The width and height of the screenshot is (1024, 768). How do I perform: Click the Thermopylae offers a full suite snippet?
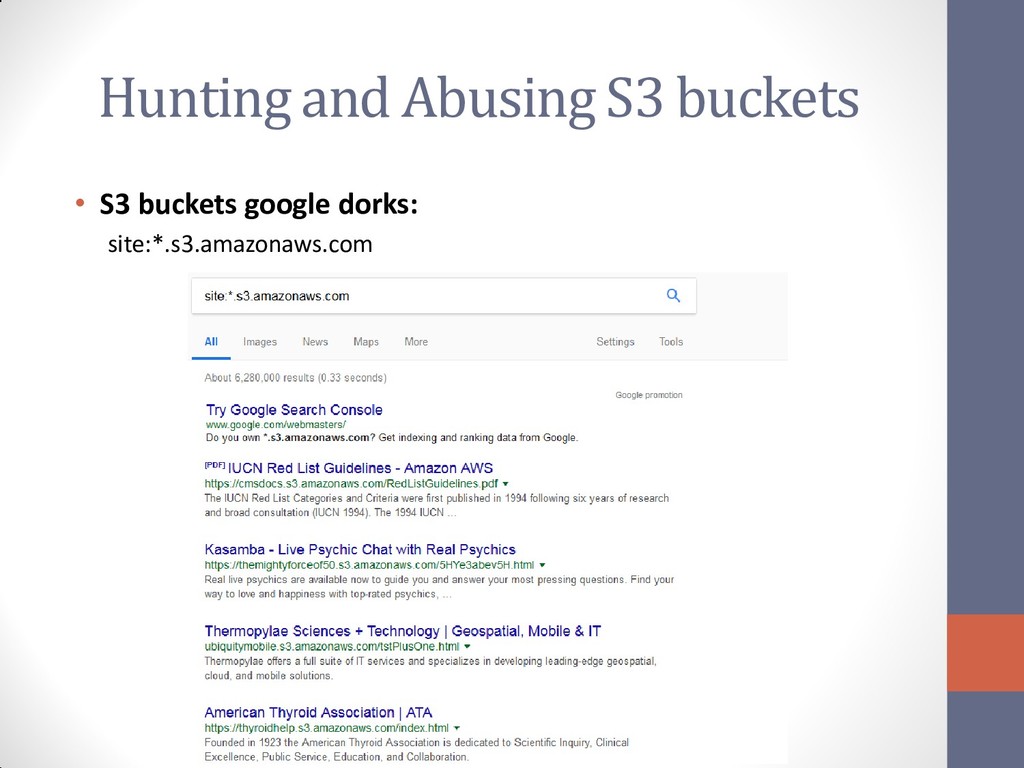[430, 668]
